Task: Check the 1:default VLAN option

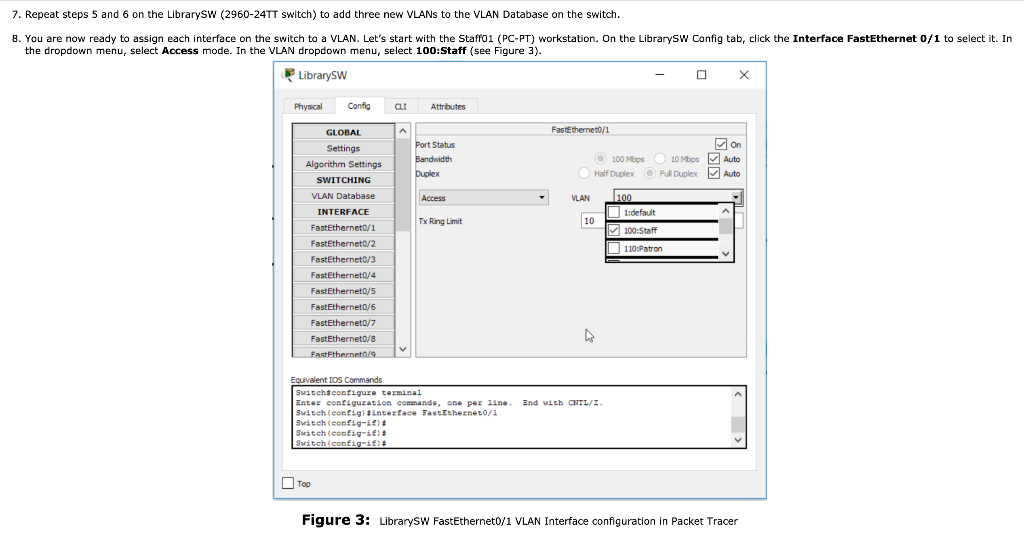Action: (x=613, y=212)
